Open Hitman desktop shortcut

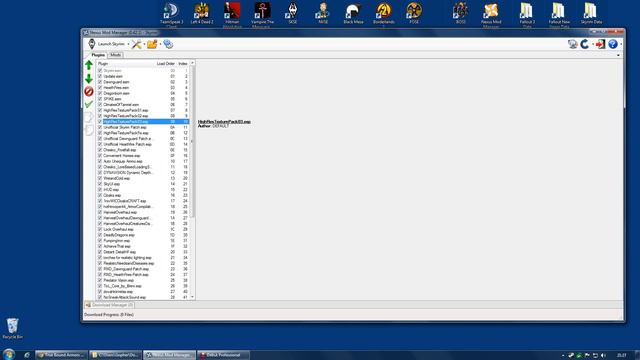coord(232,14)
